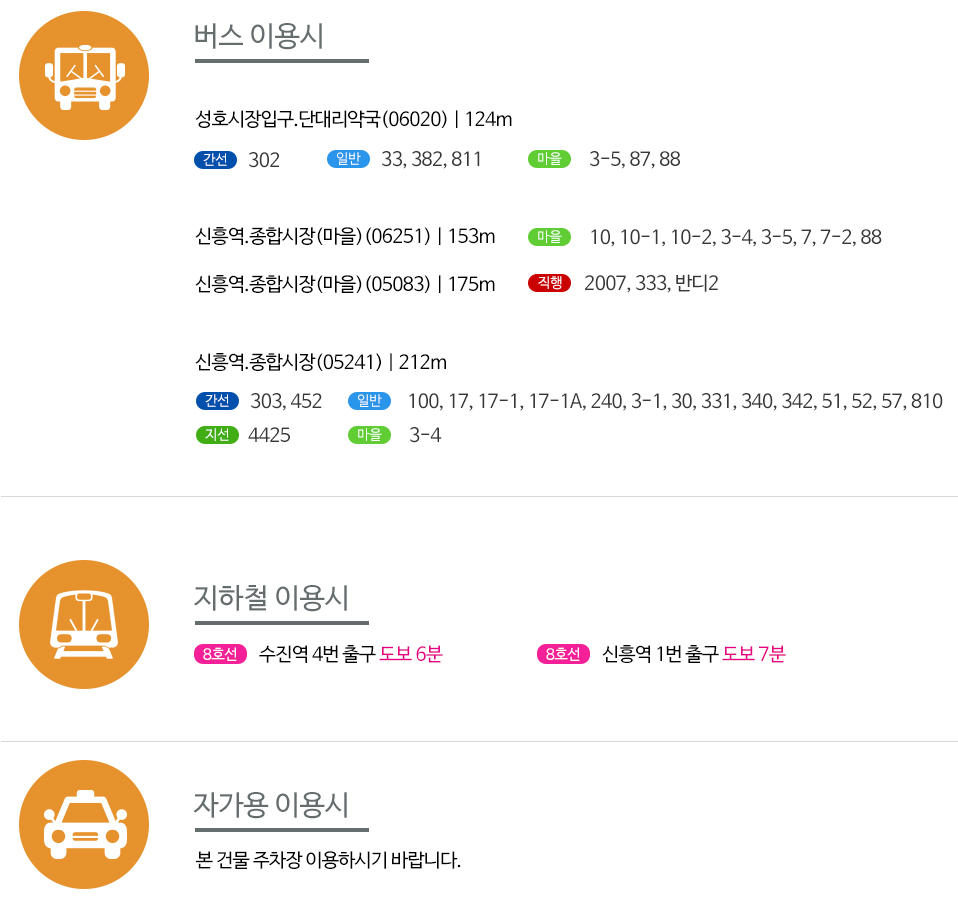Click the 지하철 이용시 heading
The width and height of the screenshot is (958, 900).
click(271, 598)
